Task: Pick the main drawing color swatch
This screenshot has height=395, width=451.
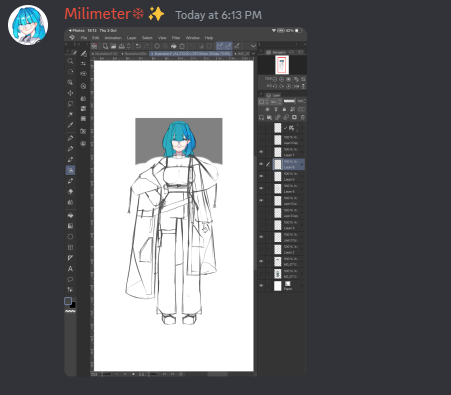Action: (x=68, y=301)
